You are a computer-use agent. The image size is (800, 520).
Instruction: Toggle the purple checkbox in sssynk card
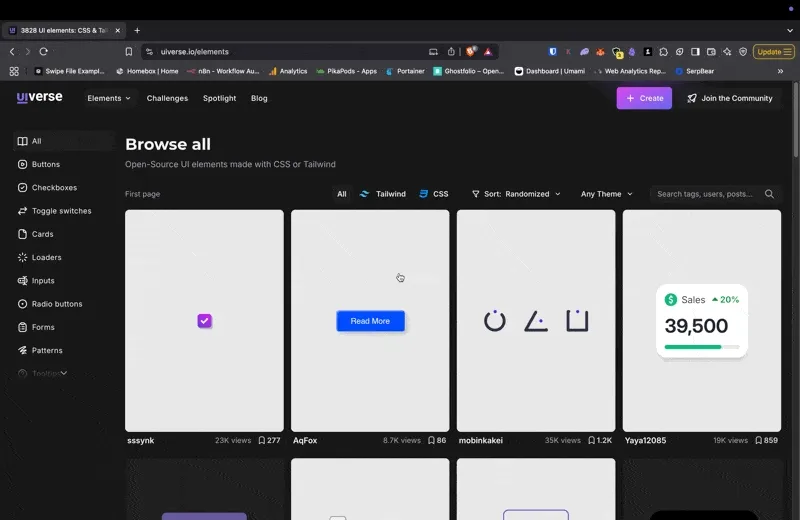click(204, 321)
